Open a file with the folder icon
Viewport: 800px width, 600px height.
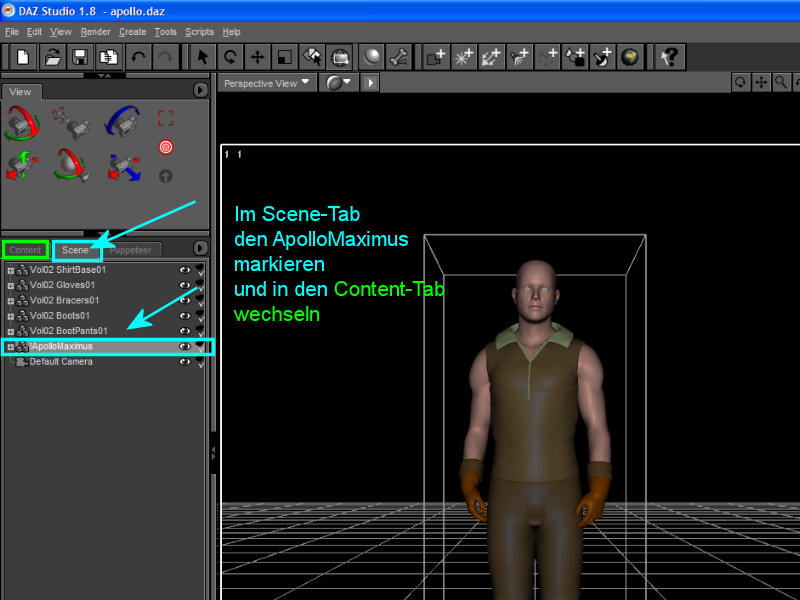tap(52, 57)
